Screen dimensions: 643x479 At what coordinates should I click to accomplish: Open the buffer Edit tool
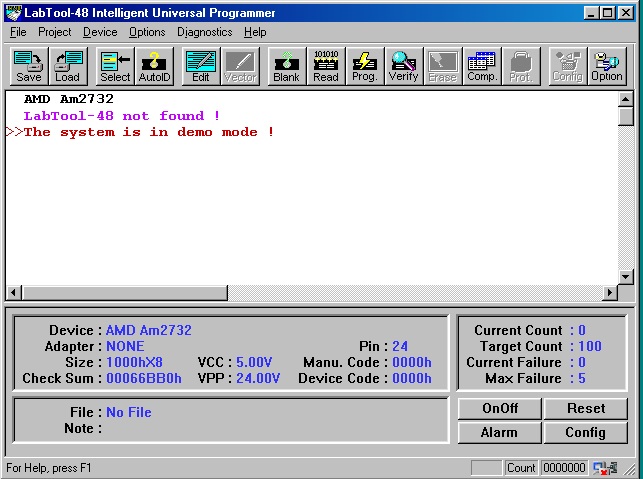click(201, 66)
